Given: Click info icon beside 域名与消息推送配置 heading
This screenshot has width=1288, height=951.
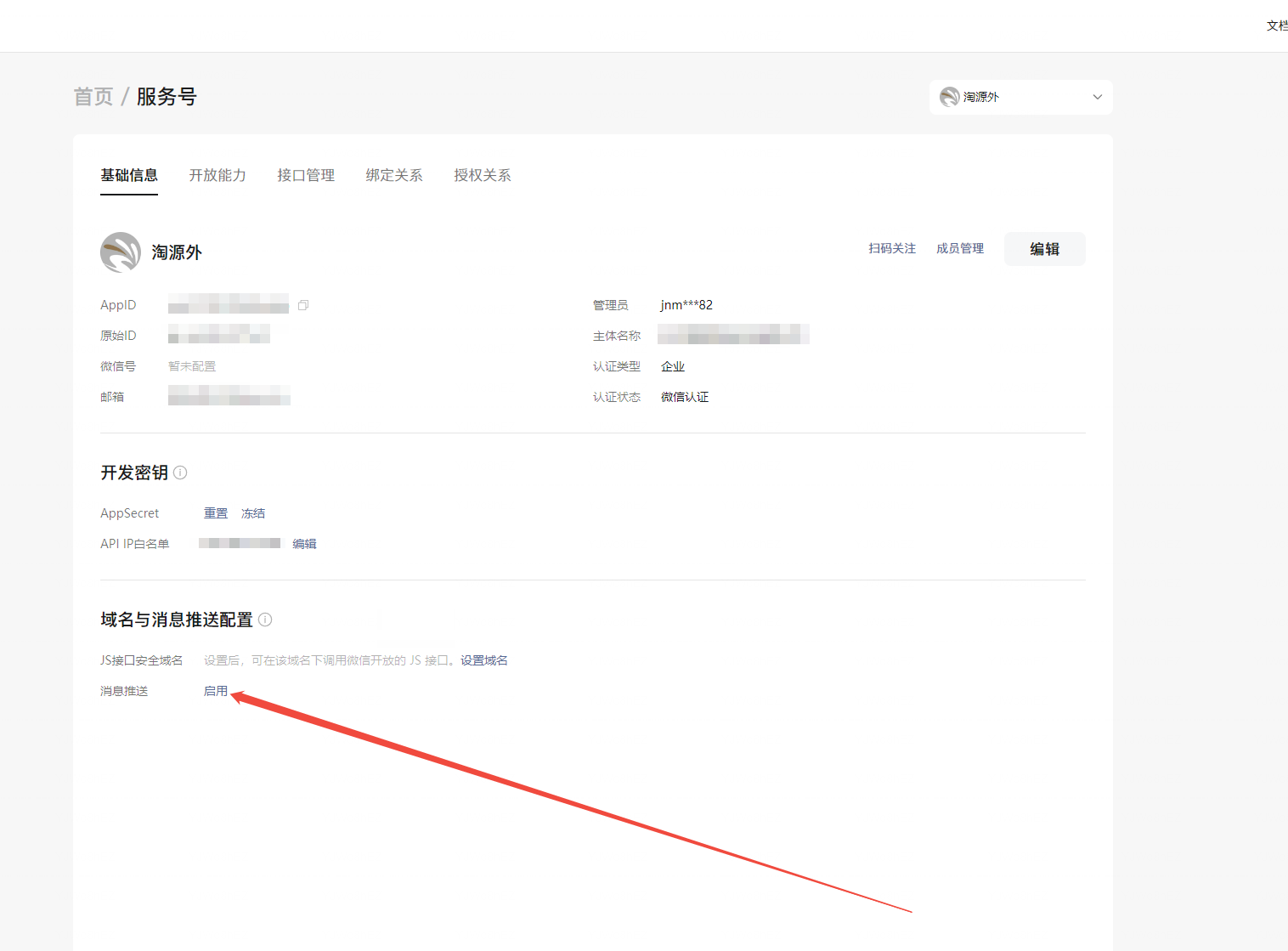Looking at the screenshot, I should pos(265,620).
